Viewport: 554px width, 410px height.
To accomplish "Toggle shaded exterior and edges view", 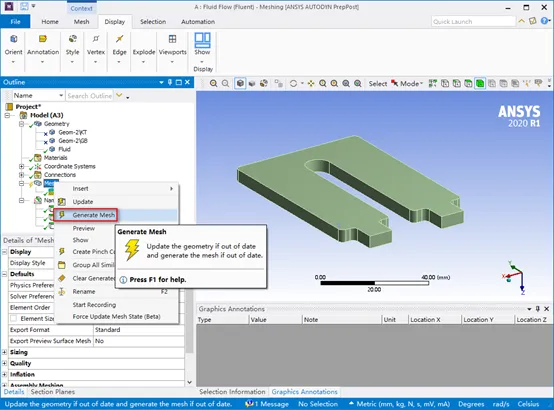I will 240,84.
